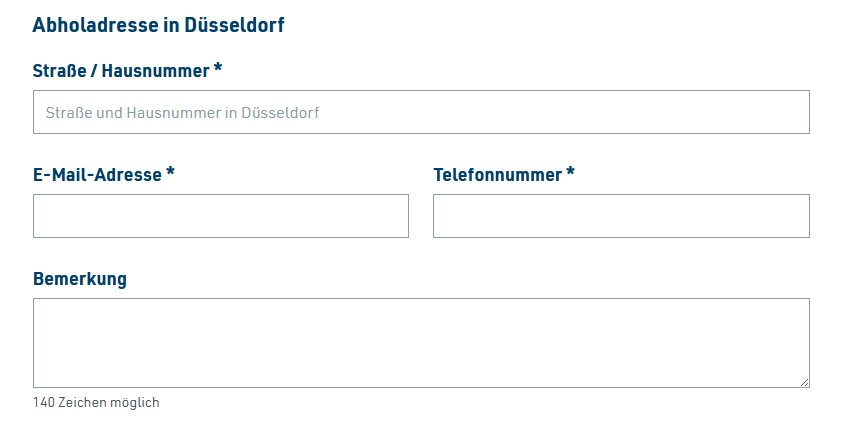Click the required asterisk after Hausnummer
Viewport: 860px width, 429px height.
click(x=218, y=70)
